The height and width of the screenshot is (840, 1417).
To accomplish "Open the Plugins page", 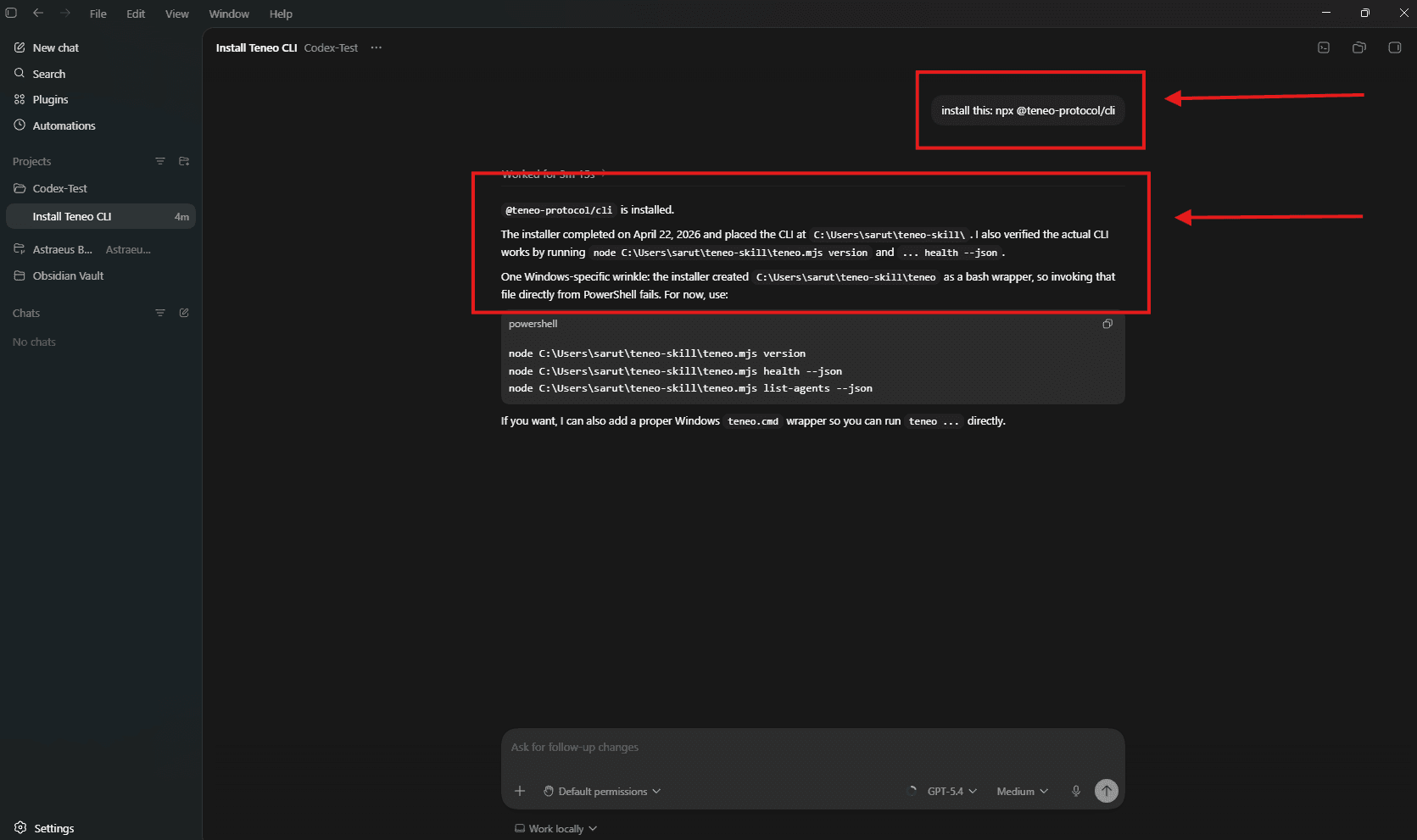I will point(101,99).
